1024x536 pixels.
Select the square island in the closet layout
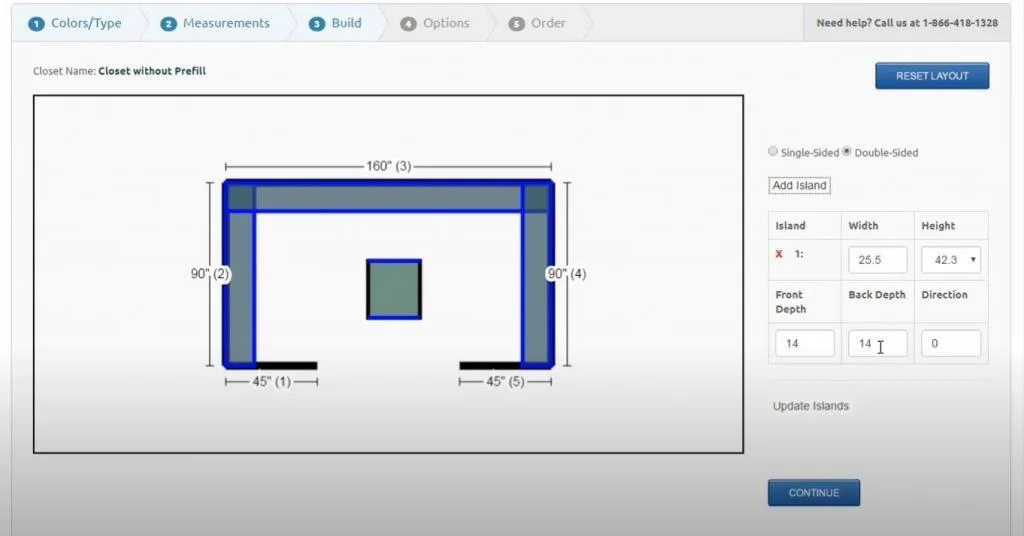pyautogui.click(x=394, y=289)
